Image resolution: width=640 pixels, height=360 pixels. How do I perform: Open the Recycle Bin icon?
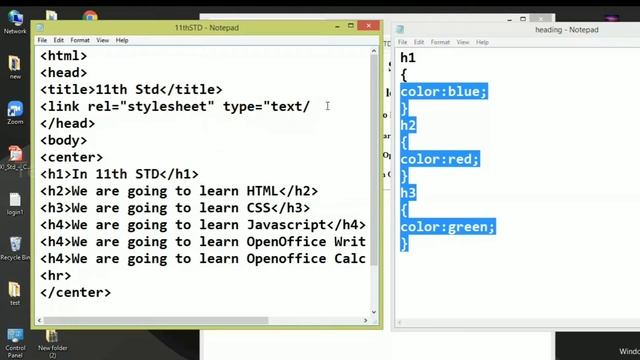(x=15, y=249)
